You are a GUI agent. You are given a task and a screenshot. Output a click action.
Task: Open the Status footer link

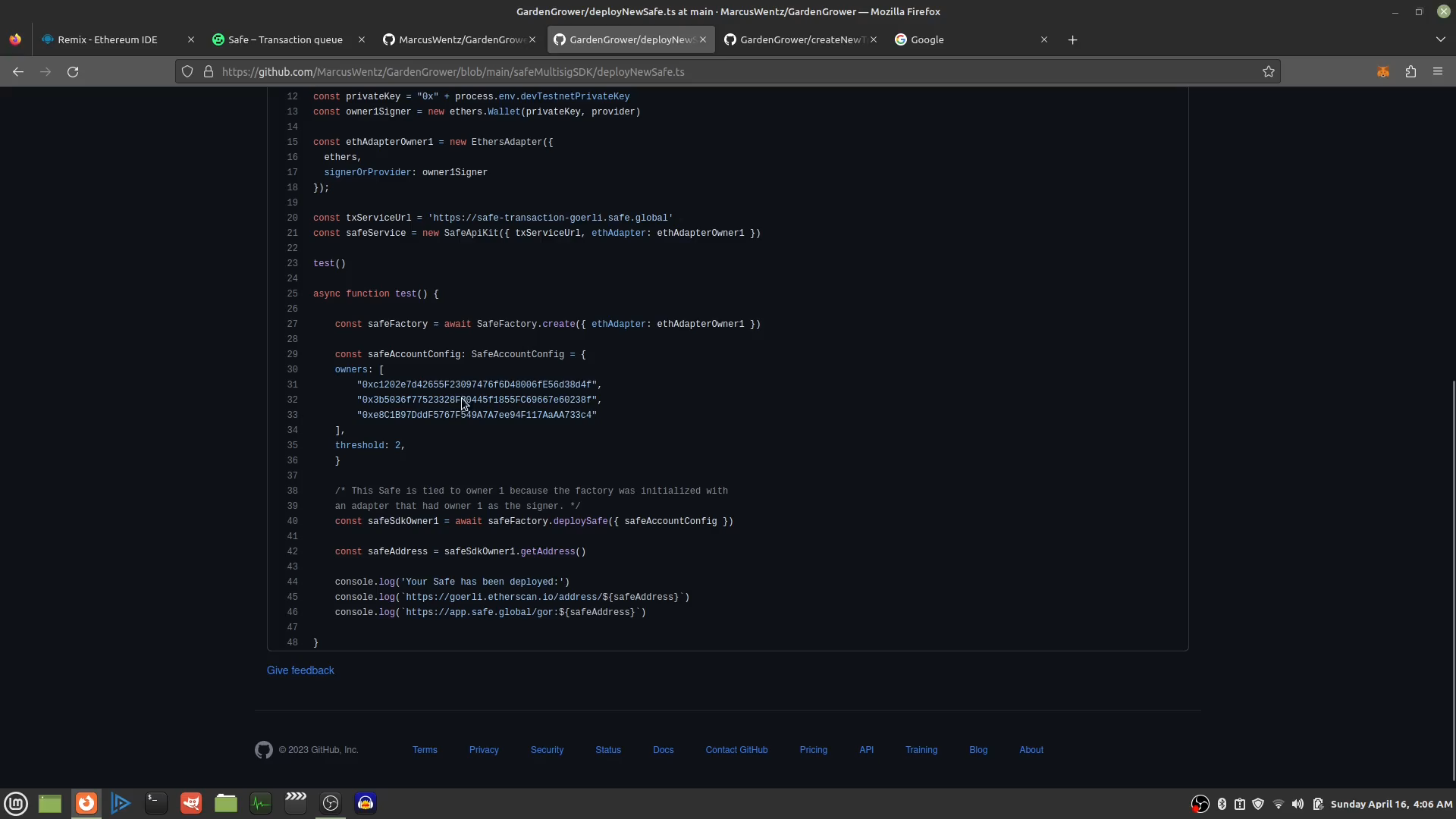[x=608, y=750]
